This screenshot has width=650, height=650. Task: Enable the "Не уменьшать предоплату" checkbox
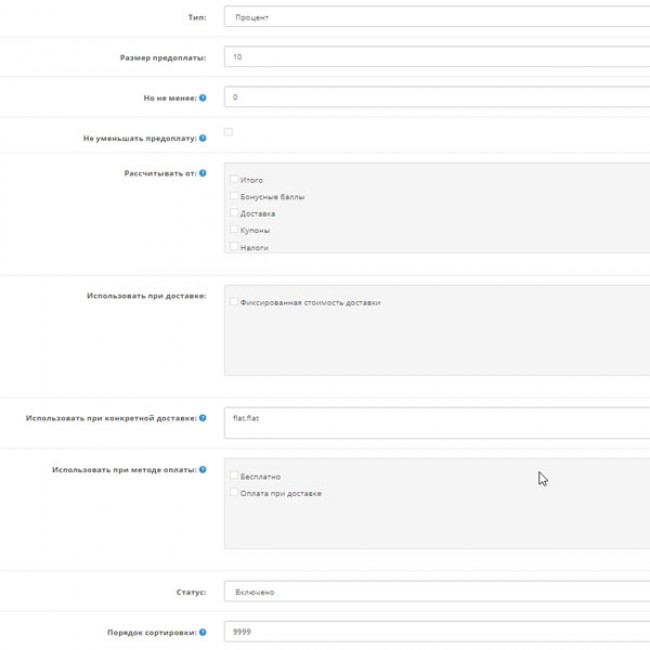pos(229,132)
